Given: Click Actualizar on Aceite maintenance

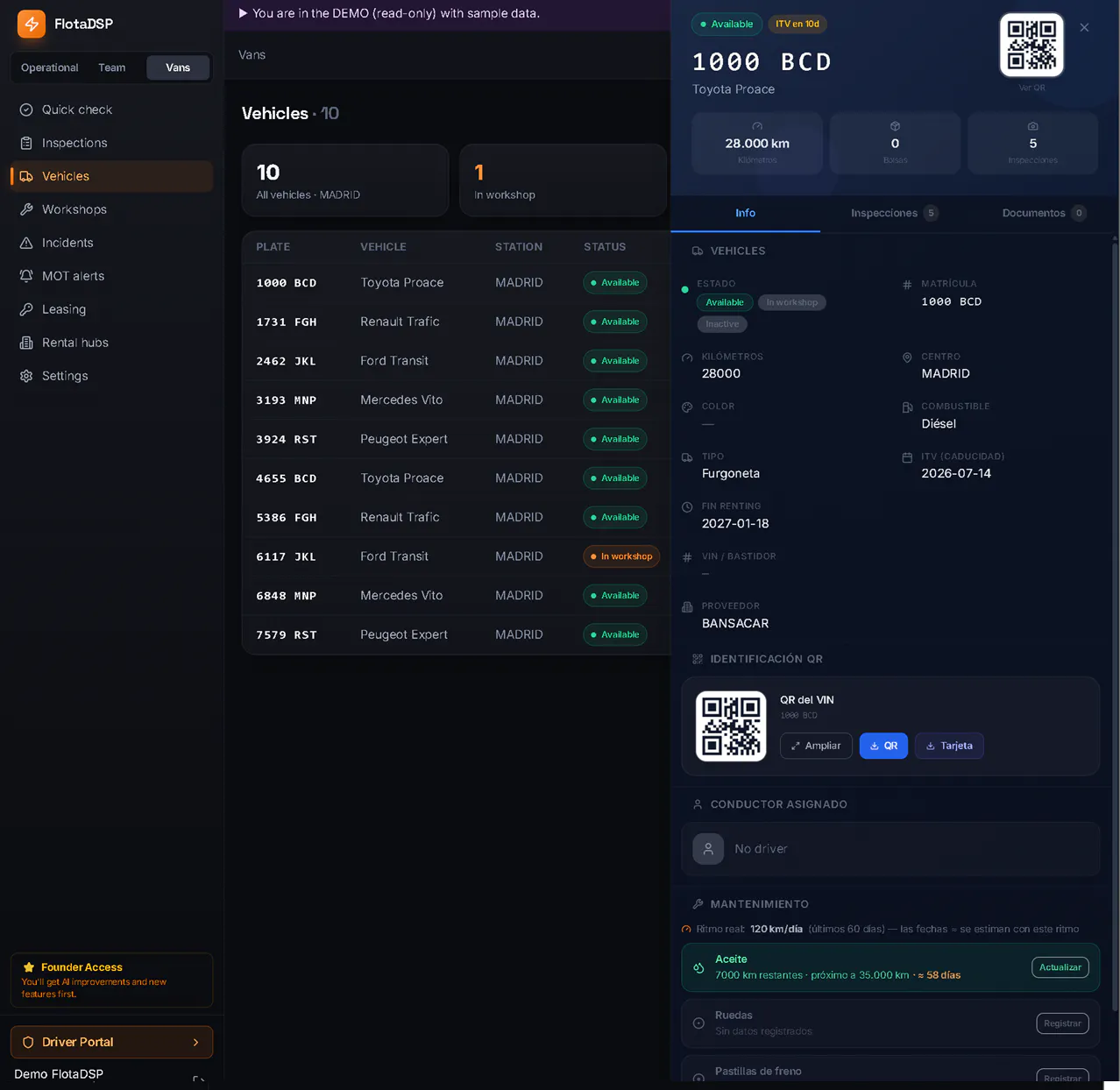Looking at the screenshot, I should point(1060,967).
